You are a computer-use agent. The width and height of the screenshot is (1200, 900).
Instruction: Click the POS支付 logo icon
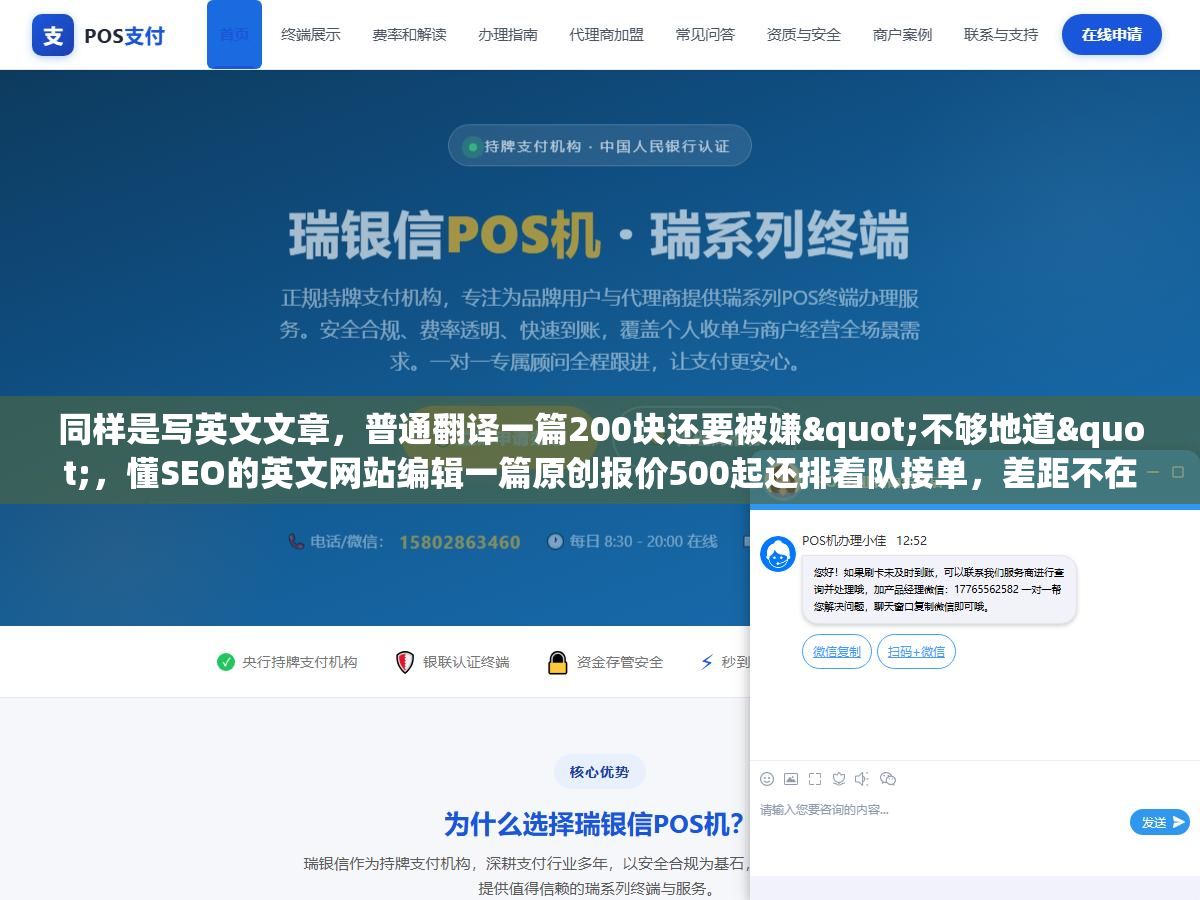pos(53,35)
